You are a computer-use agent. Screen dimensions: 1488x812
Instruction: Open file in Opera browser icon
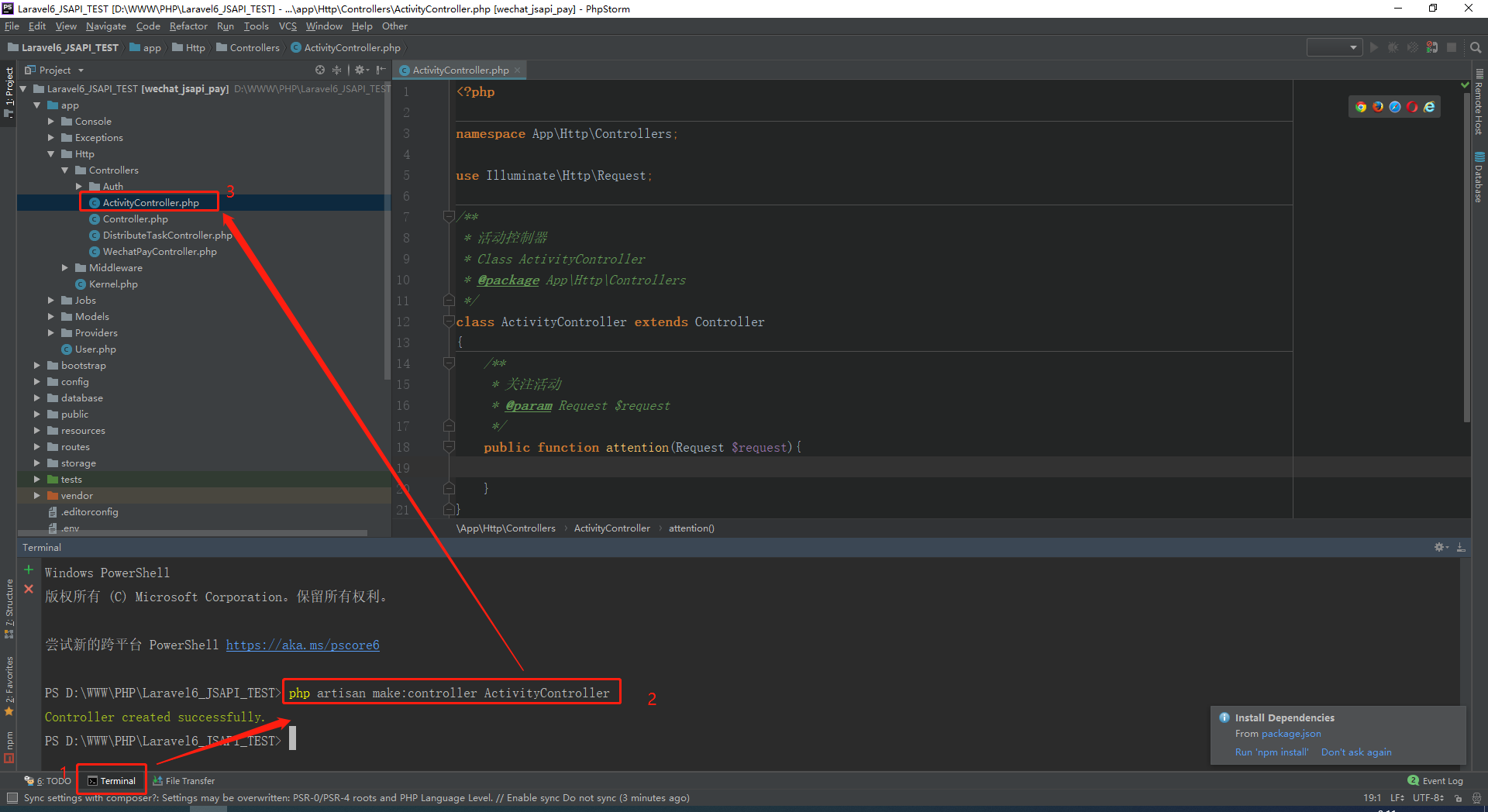(1412, 107)
